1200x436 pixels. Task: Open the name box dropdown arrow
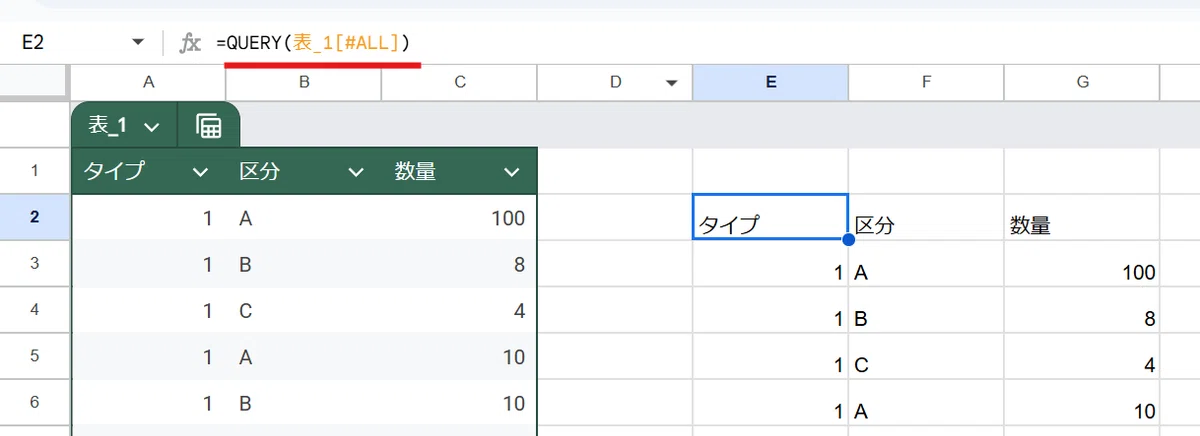[138, 43]
